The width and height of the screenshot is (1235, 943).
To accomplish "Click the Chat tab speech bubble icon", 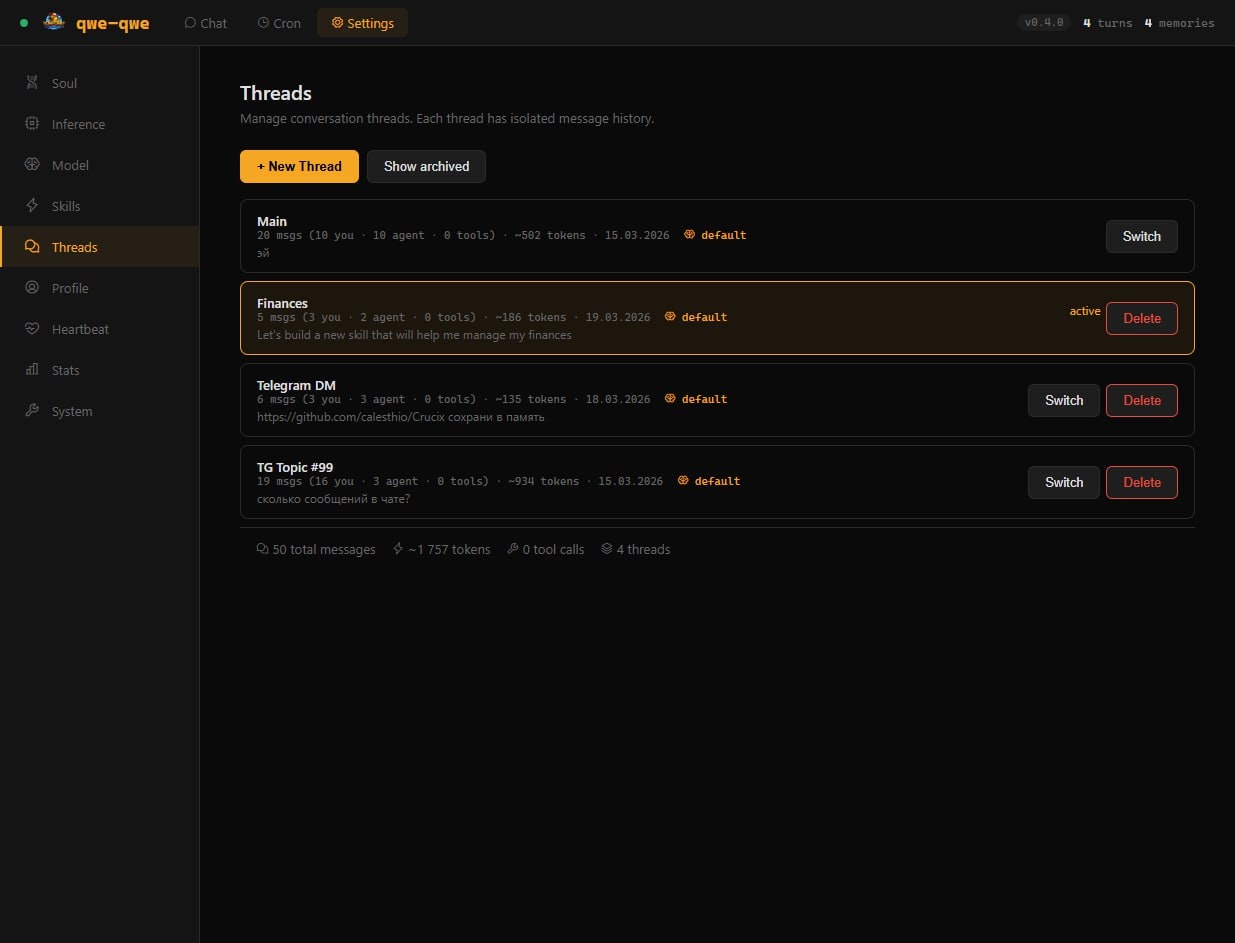I will (x=190, y=23).
